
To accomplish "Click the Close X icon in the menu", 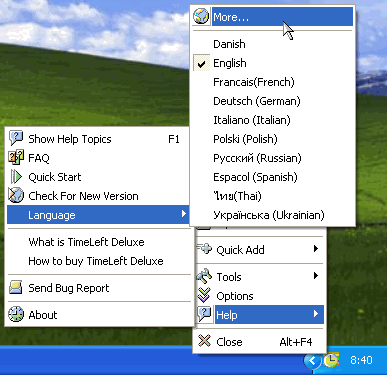I will click(204, 341).
